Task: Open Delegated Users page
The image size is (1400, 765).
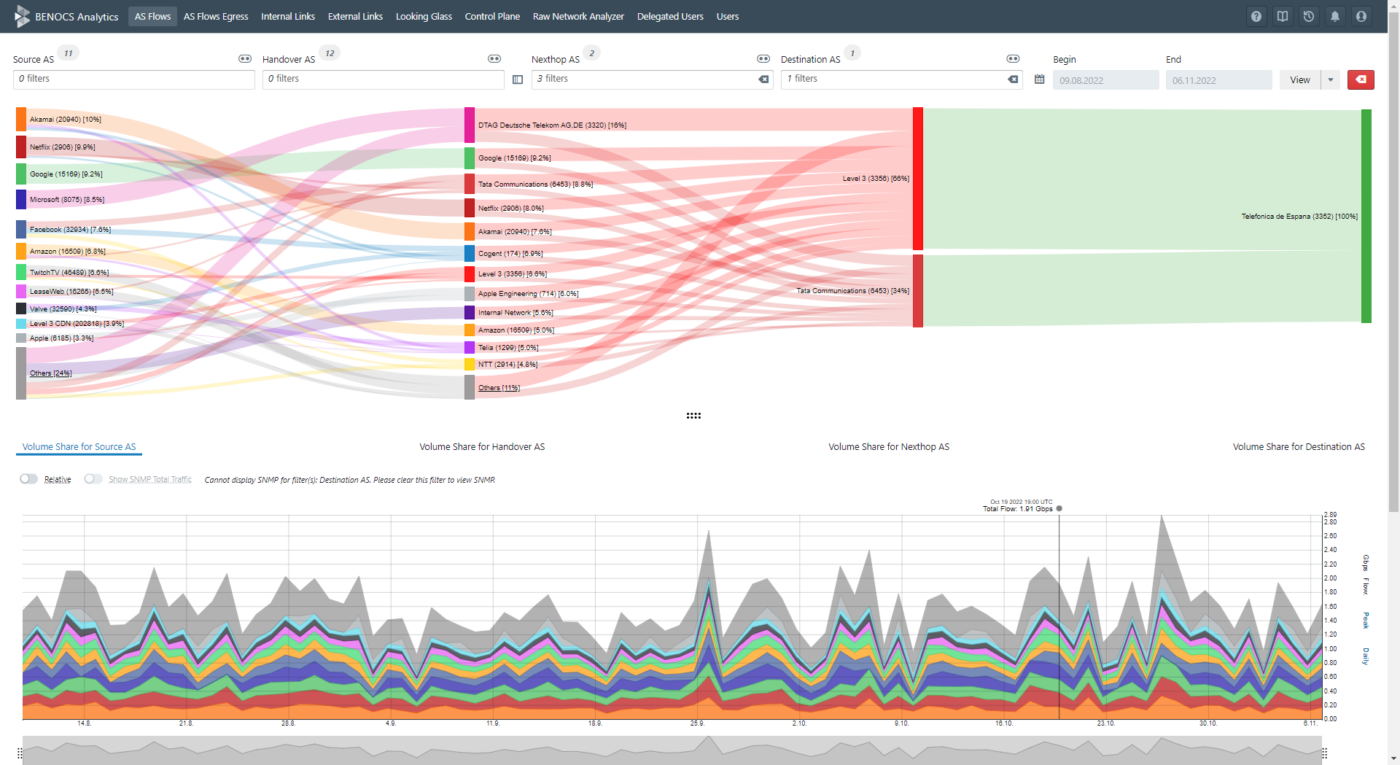Action: [x=670, y=17]
